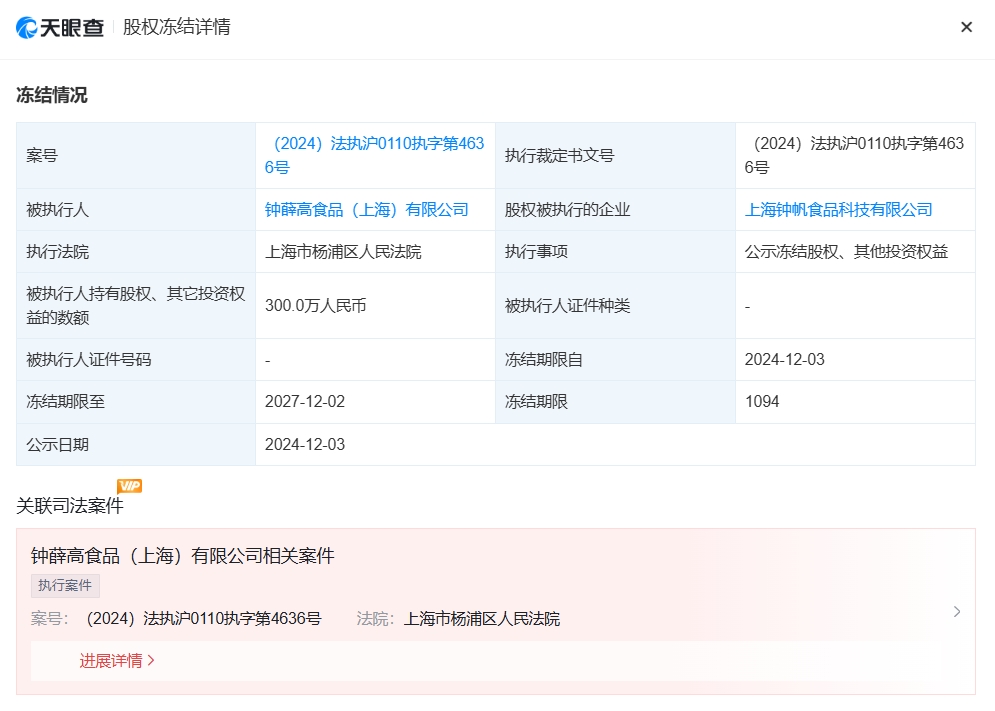Select the 执行裁定书文号 value text
995x711 pixels.
coord(854,156)
